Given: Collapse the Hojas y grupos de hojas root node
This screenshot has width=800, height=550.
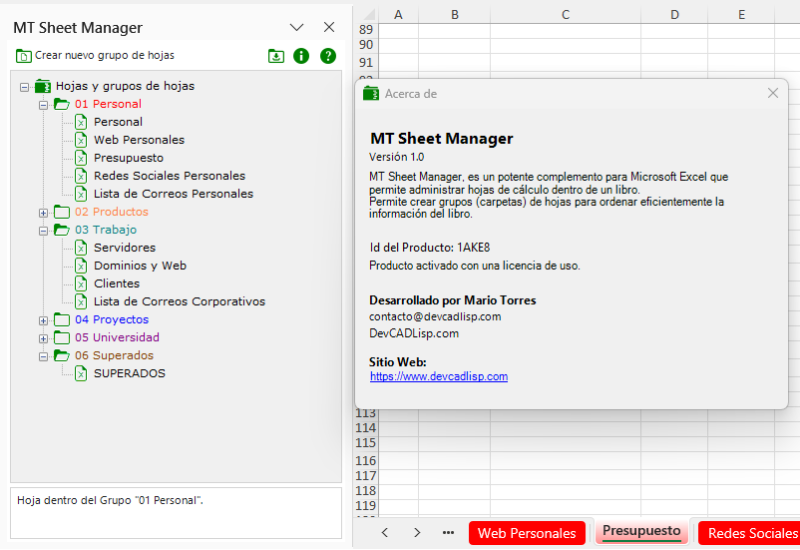Looking at the screenshot, I should pyautogui.click(x=24, y=87).
